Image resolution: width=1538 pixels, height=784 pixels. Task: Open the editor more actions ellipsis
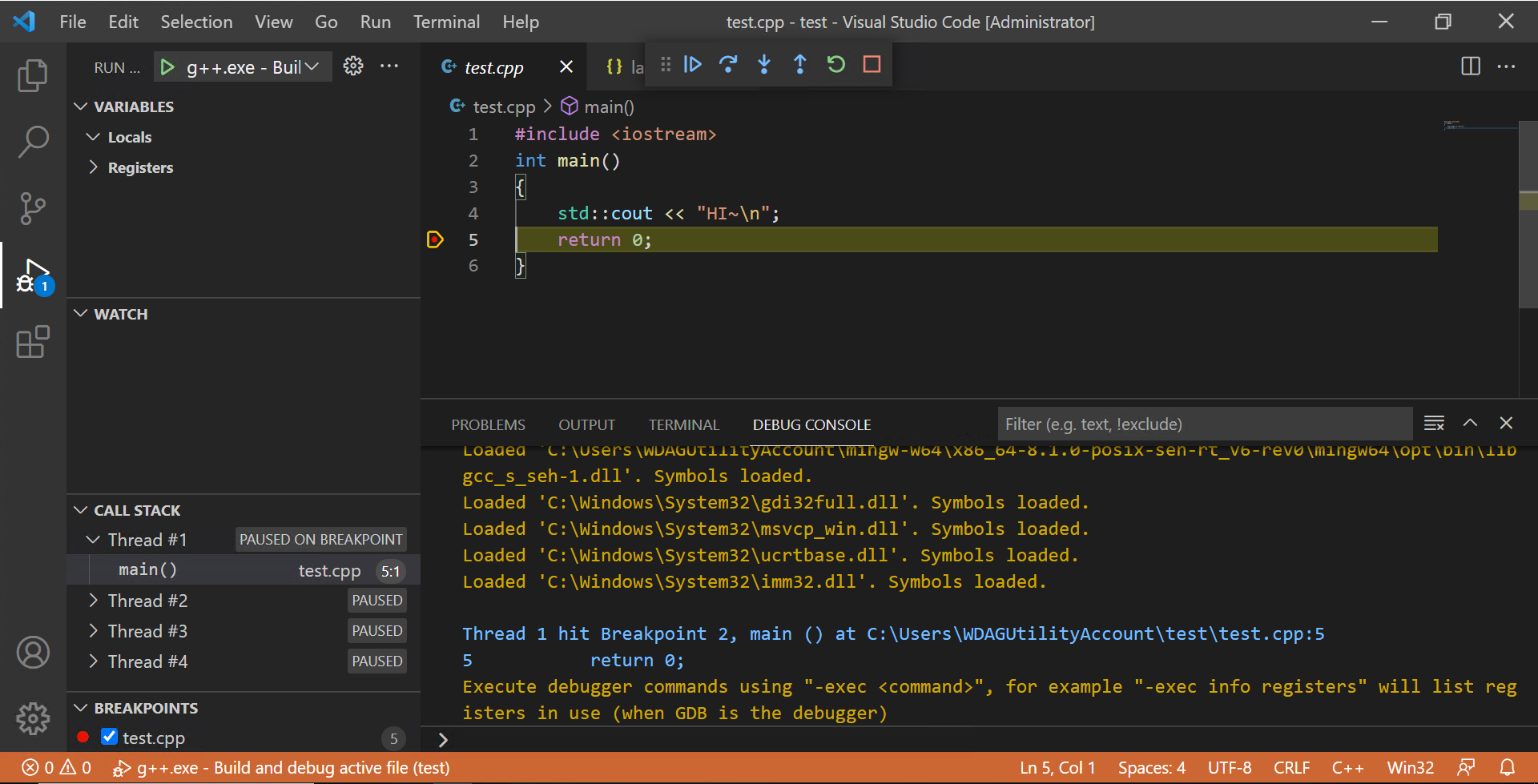(x=1506, y=66)
